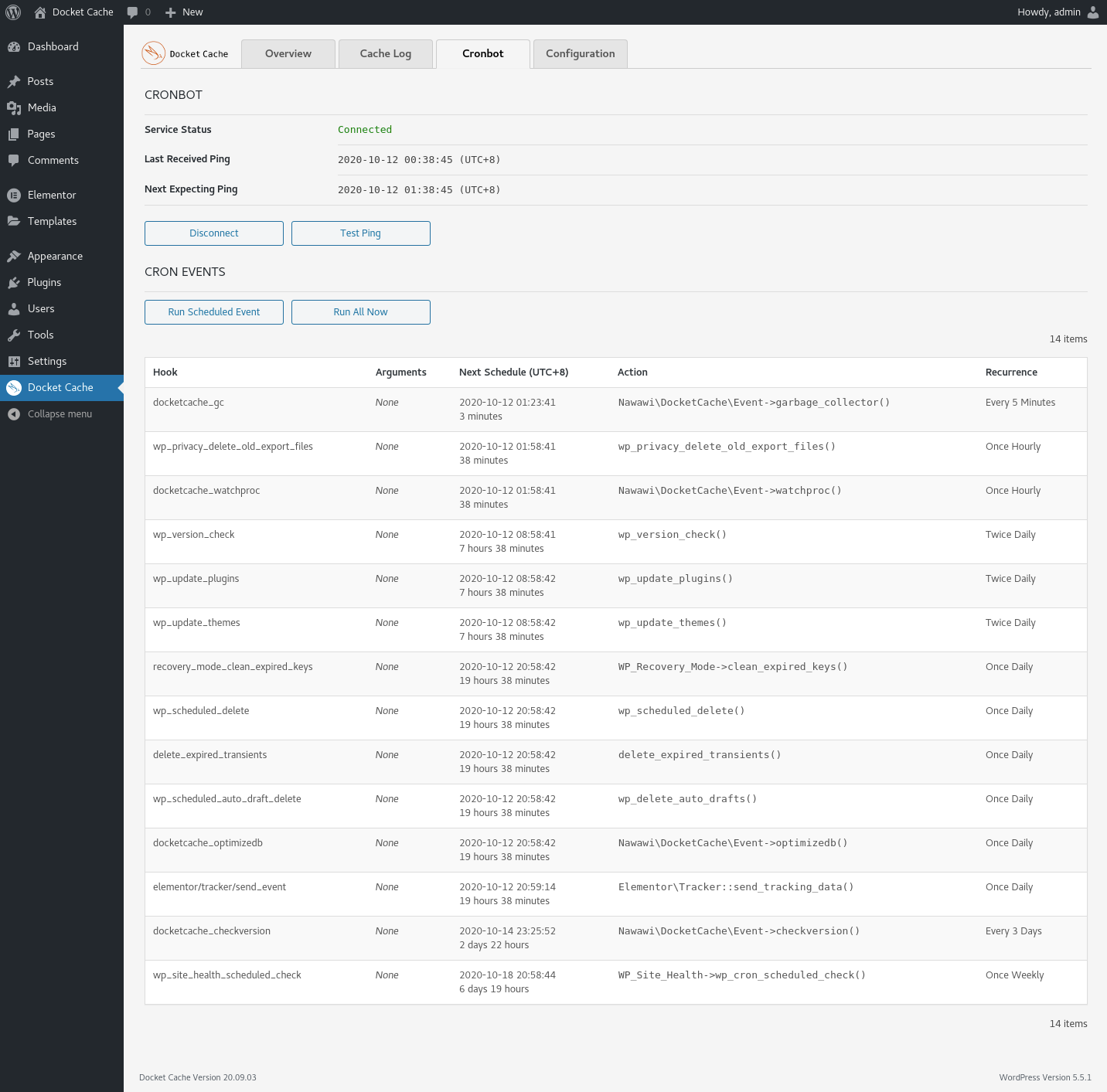Click the Dashboard gauge icon
Viewport: 1107px width, 1092px height.
[x=14, y=46]
